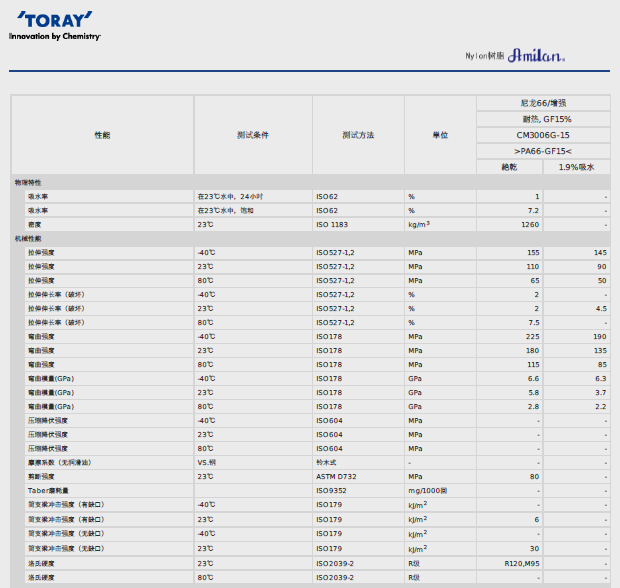Click the 机械性能 section row

click(x=28, y=239)
